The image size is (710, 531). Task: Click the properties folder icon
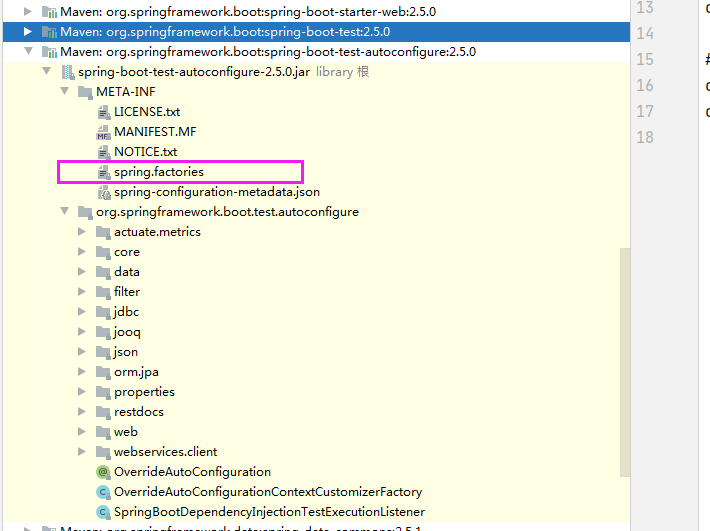pyautogui.click(x=103, y=392)
